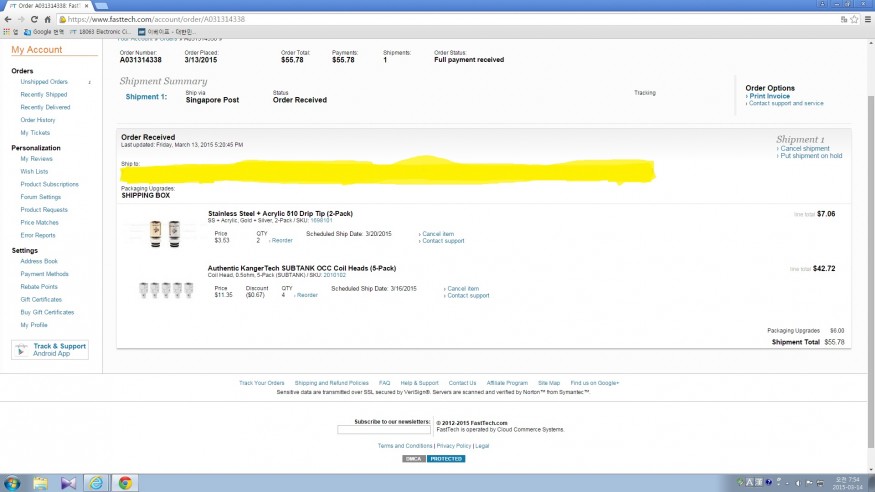The width and height of the screenshot is (875, 492).
Task: Open Order History in sidebar
Action: 38,120
